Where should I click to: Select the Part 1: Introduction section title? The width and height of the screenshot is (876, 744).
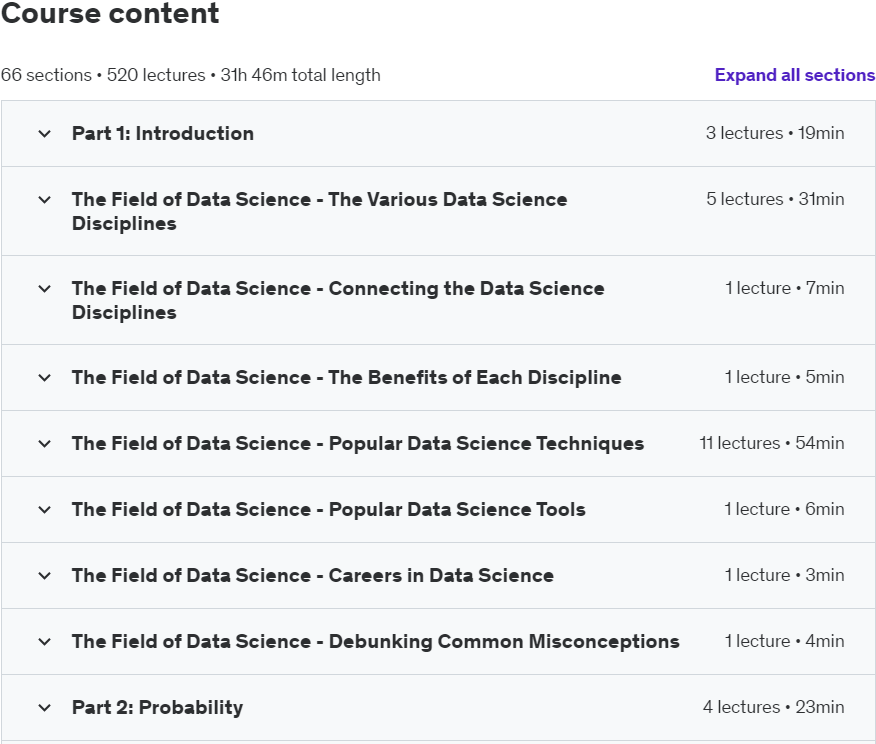(163, 134)
